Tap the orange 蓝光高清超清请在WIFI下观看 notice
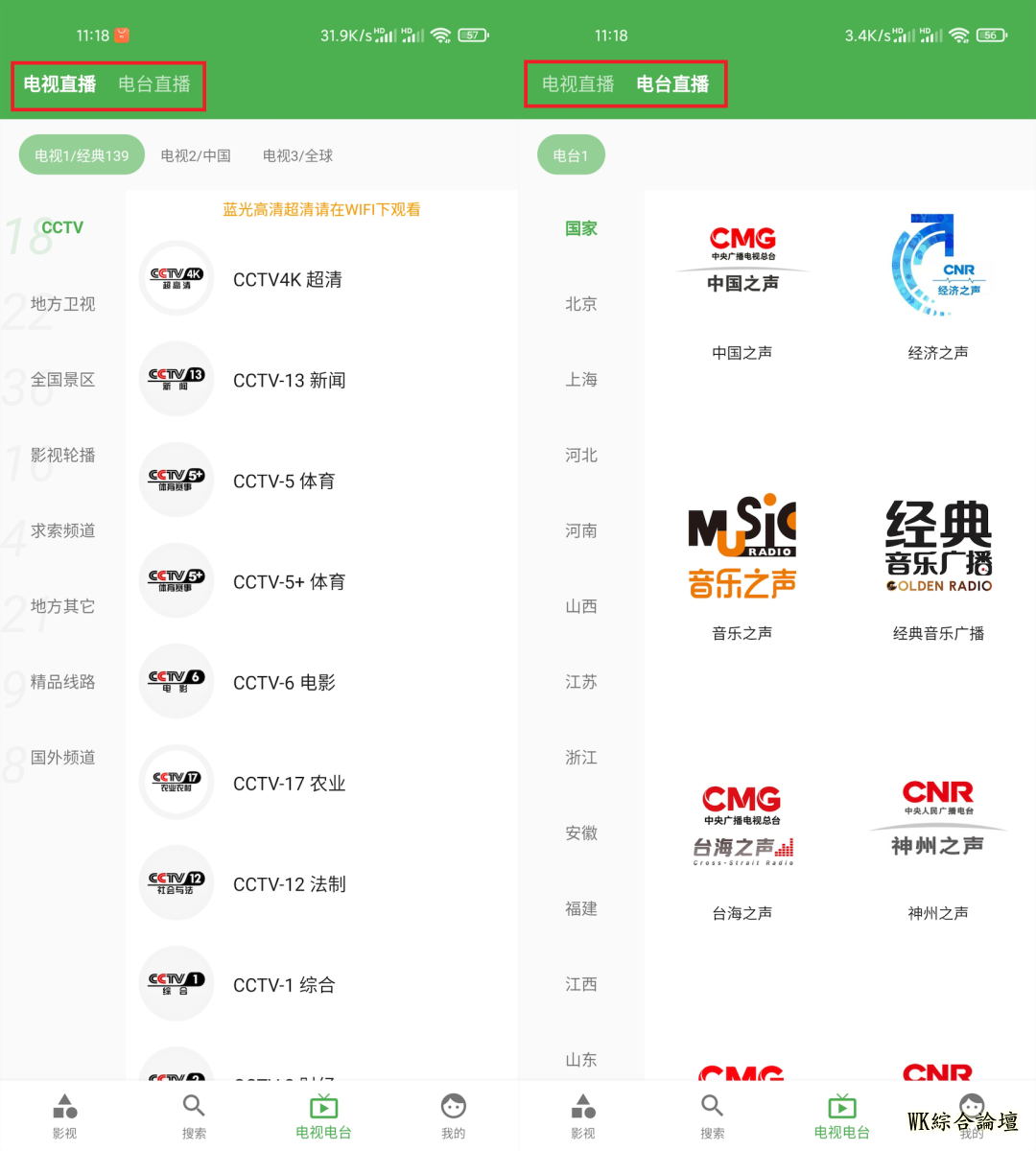The image size is (1036, 1151). coord(322,210)
